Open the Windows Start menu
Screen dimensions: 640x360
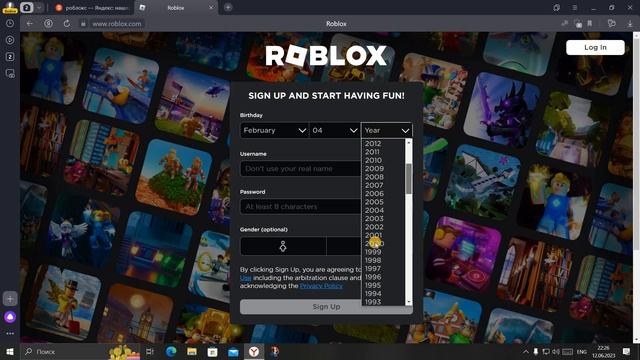point(10,351)
